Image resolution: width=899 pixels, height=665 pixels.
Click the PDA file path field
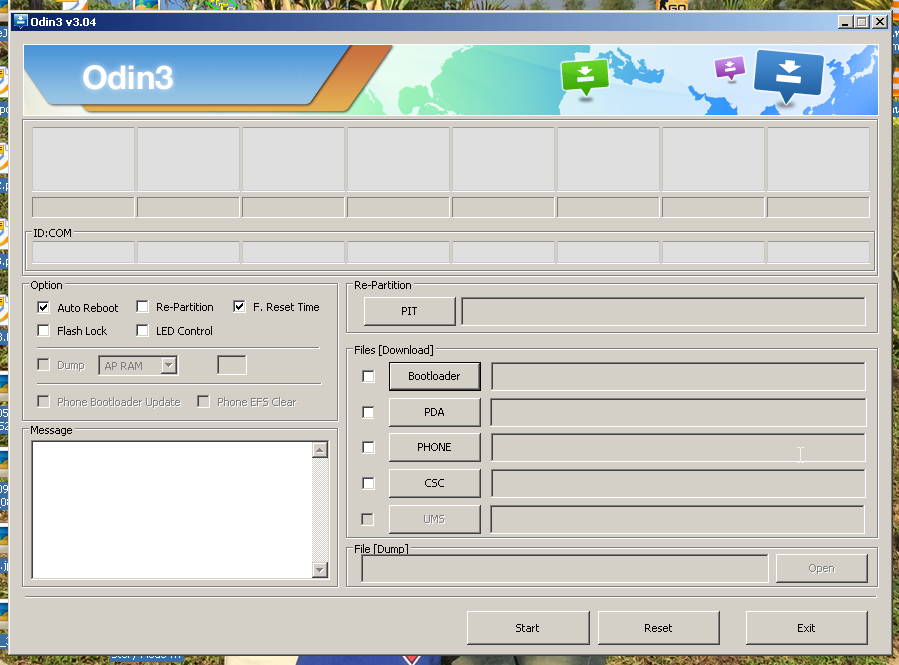pos(678,412)
